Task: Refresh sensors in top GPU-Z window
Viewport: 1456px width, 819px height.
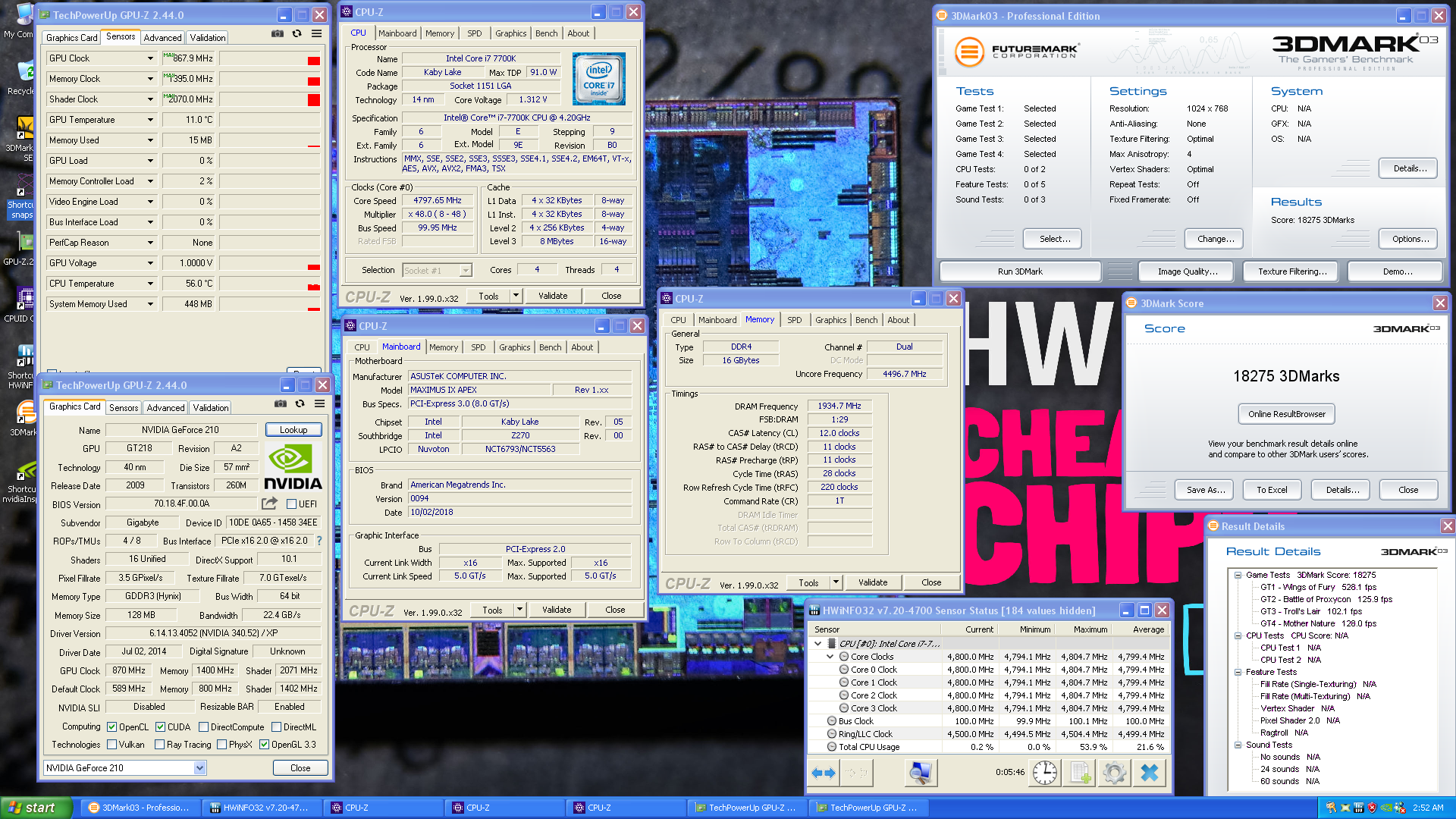Action: click(x=297, y=34)
